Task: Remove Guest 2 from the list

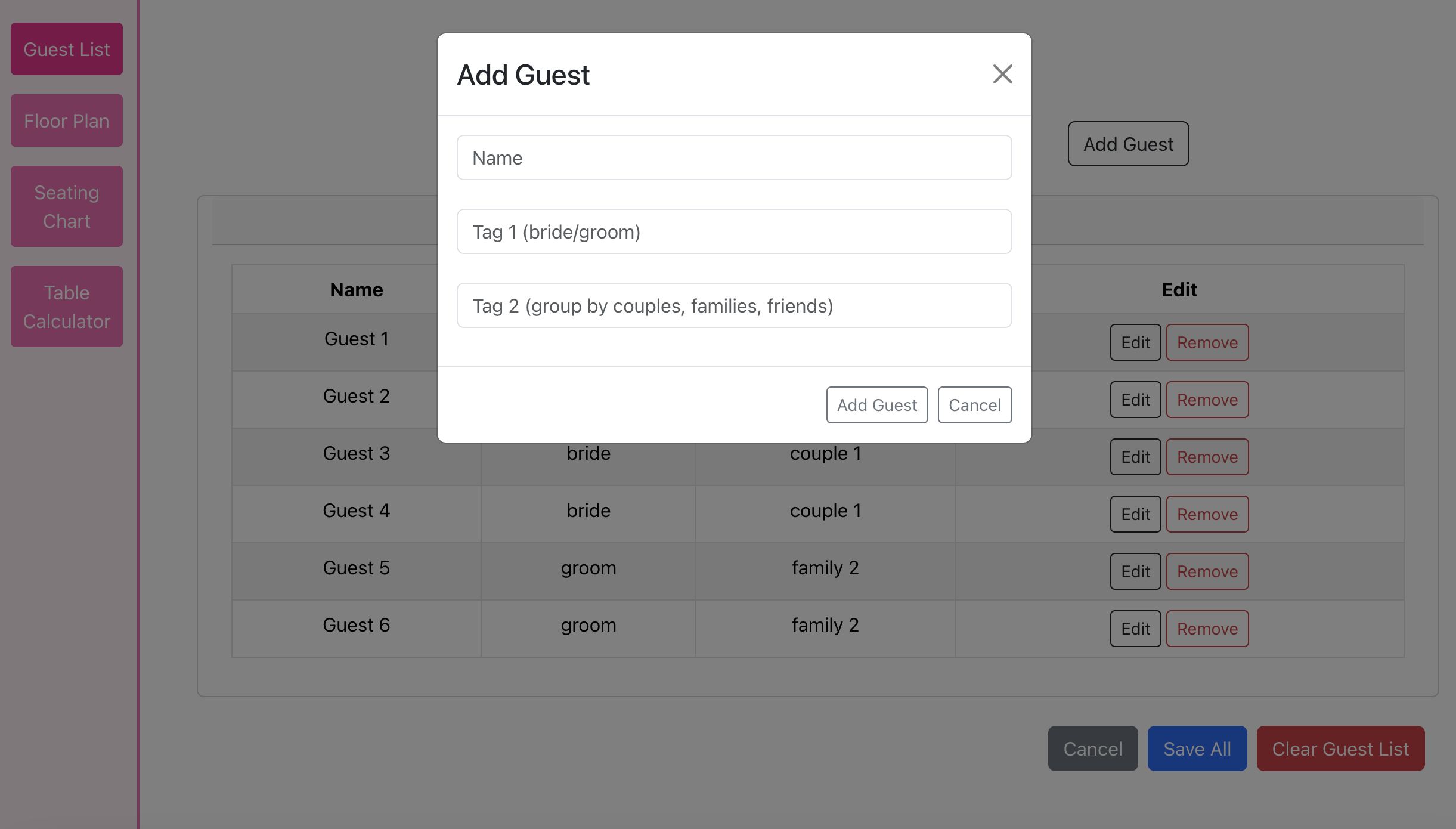Action: [x=1207, y=400]
